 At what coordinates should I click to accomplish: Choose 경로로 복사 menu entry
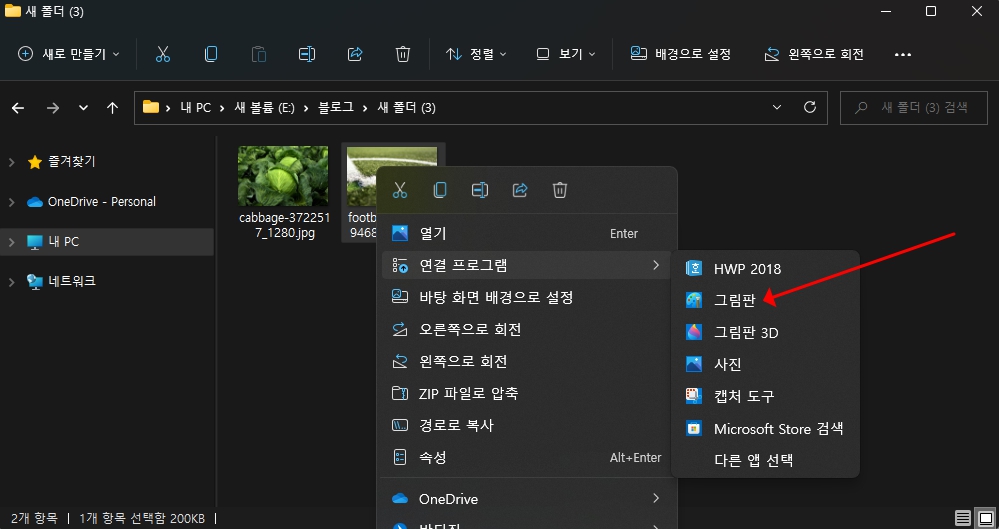526,425
